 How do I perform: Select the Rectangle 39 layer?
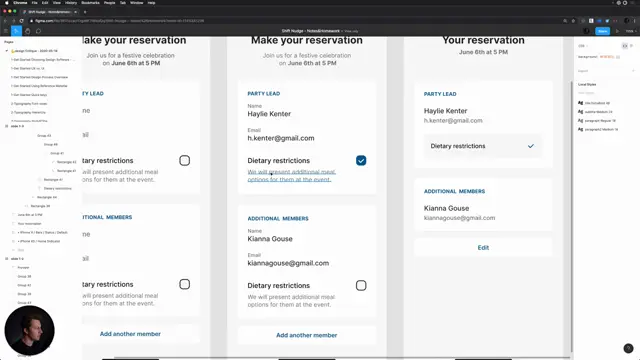pos(40,206)
